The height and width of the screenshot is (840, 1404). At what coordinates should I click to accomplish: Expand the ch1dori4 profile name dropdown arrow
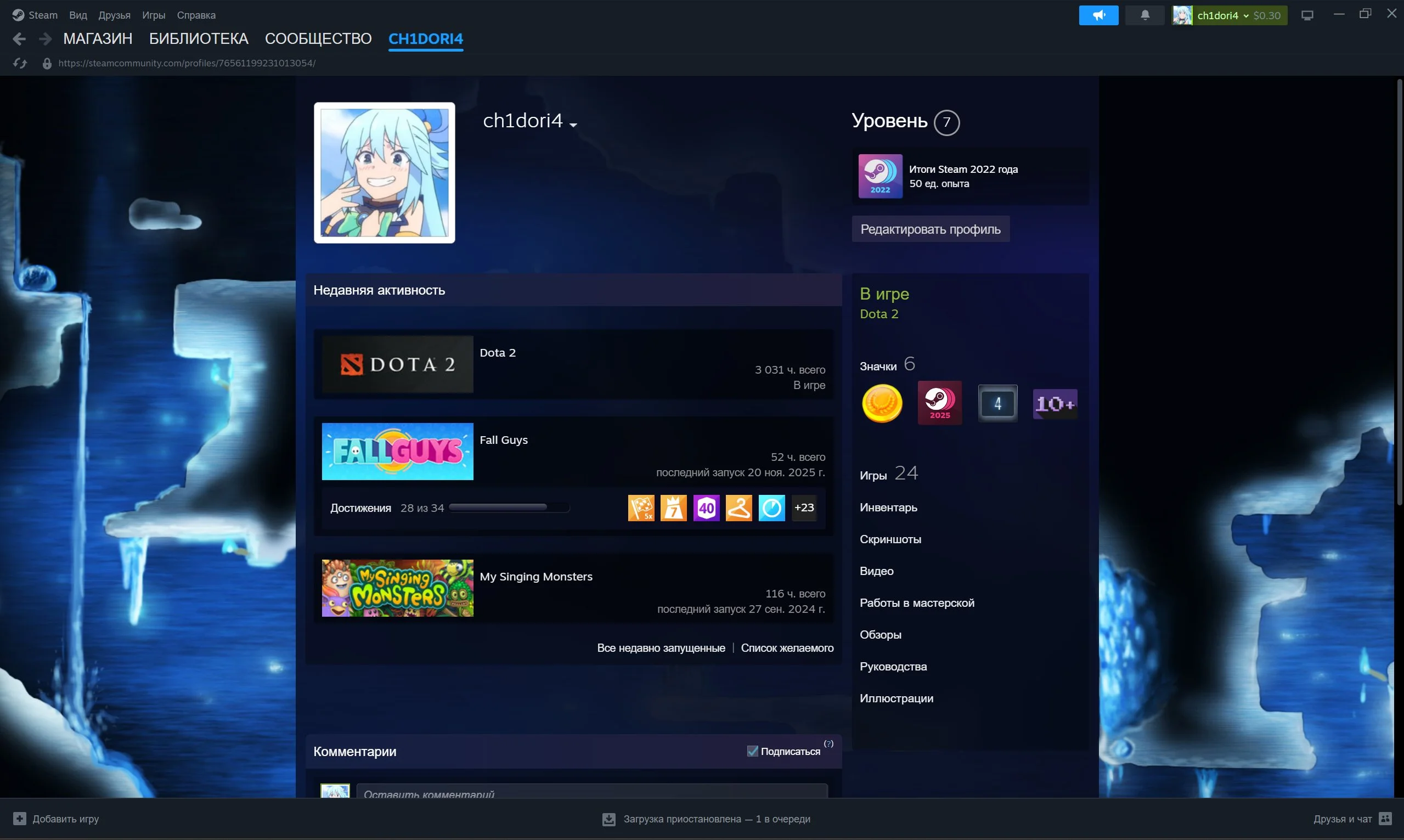pos(573,125)
